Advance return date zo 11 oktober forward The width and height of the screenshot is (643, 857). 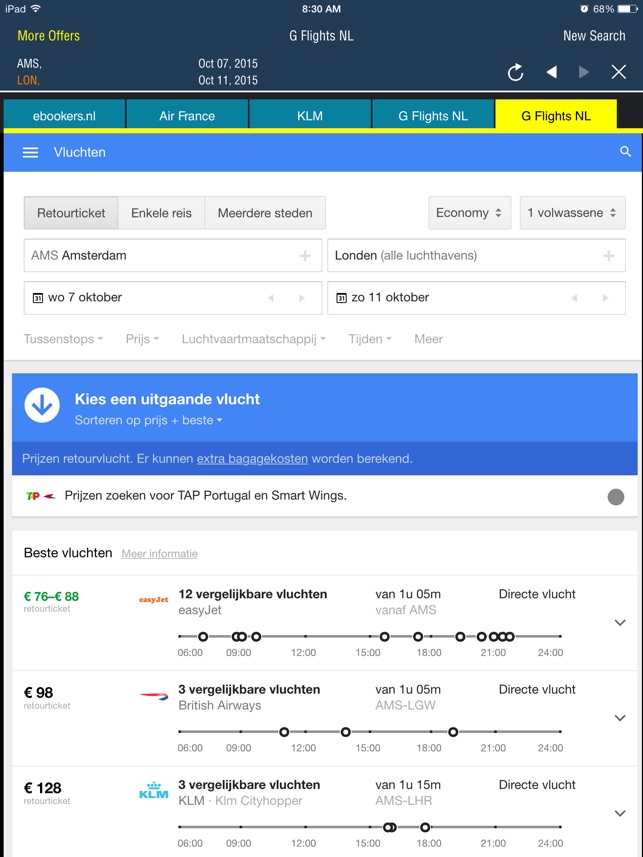point(605,298)
